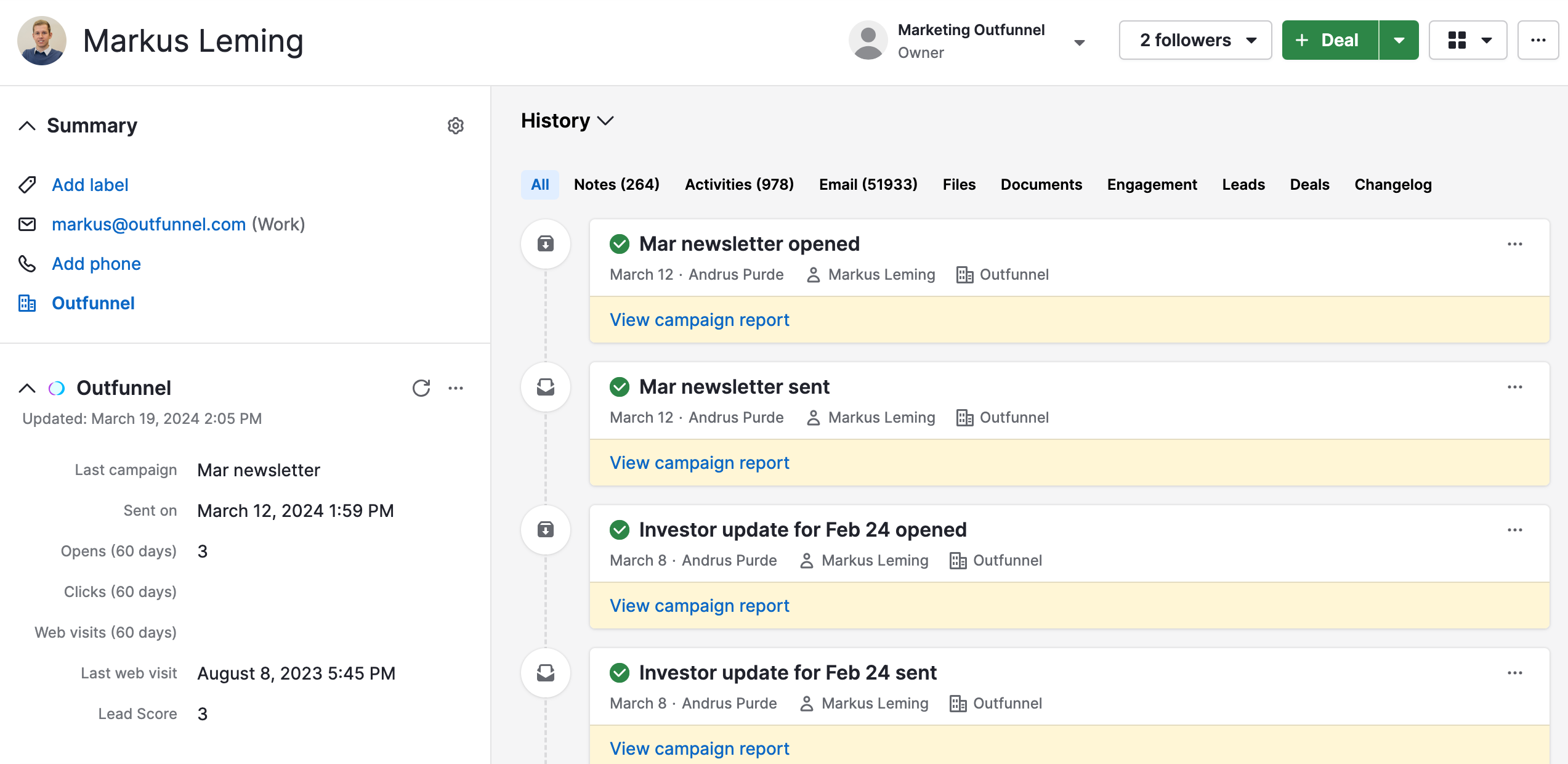The width and height of the screenshot is (1568, 764).
Task: Open the Deal split-button dropdown arrow
Action: (1399, 39)
